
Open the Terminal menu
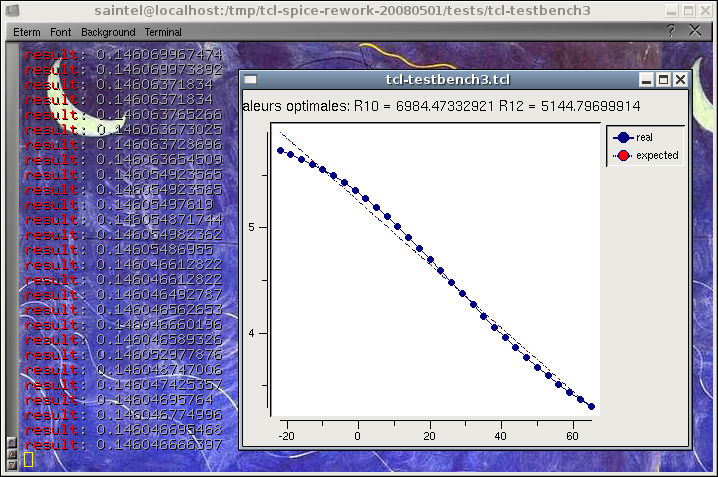pos(163,32)
